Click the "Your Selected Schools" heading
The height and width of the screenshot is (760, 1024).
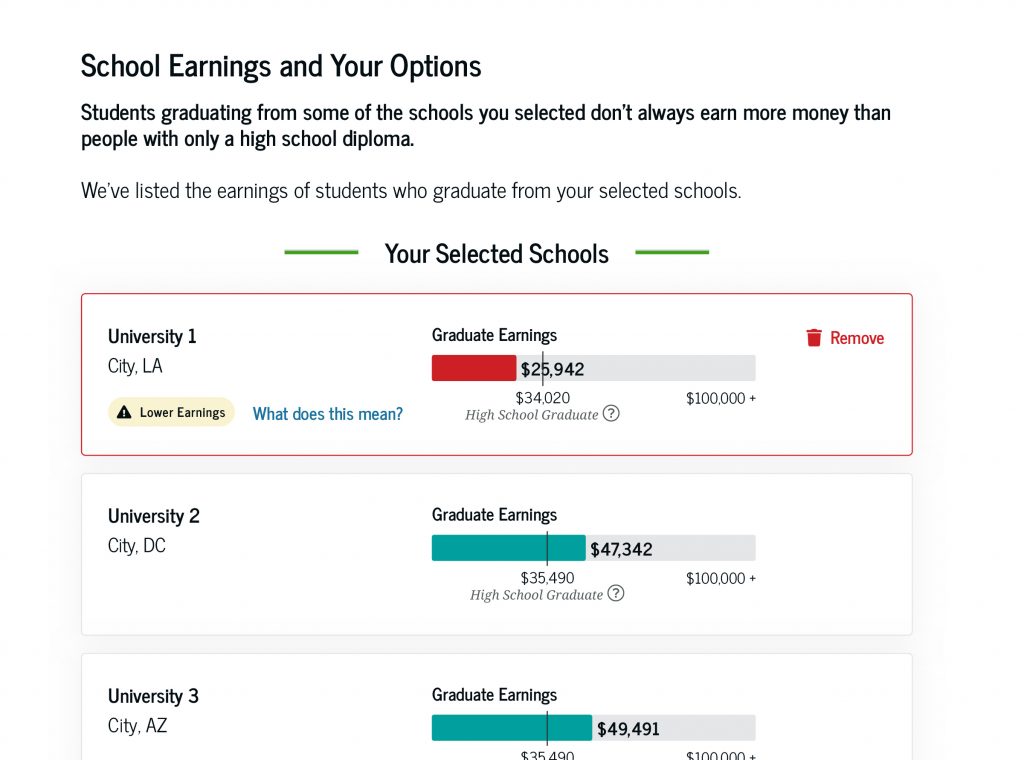coord(496,254)
